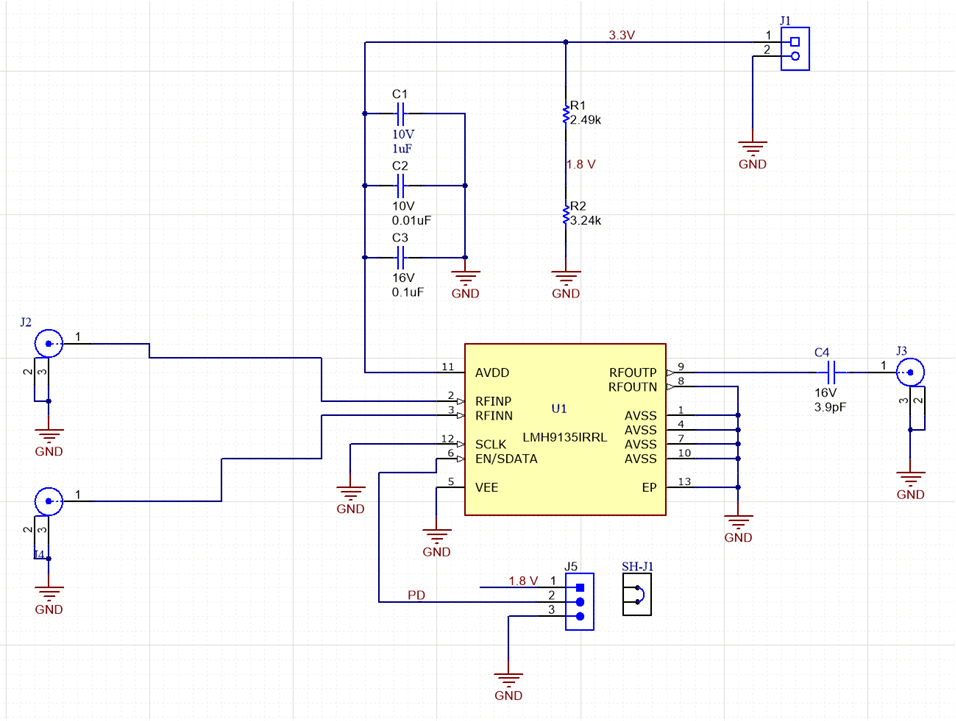Select the SMA connector J3 symbol
Screen dimensions: 956x721
pos(909,371)
